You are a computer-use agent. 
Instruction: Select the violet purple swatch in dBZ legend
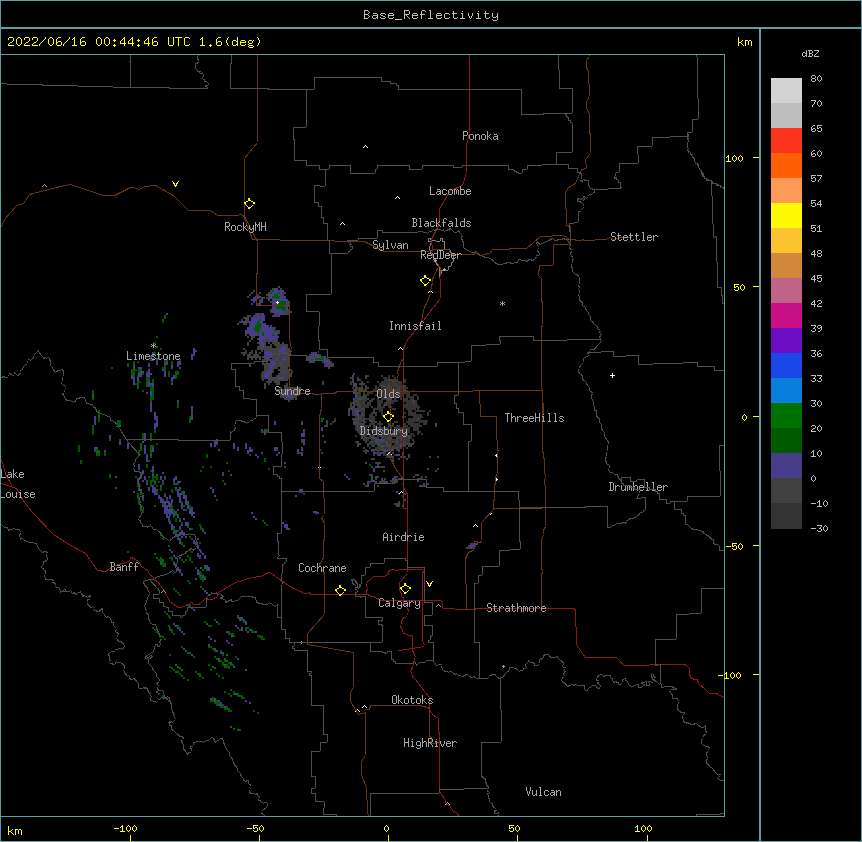[x=786, y=341]
